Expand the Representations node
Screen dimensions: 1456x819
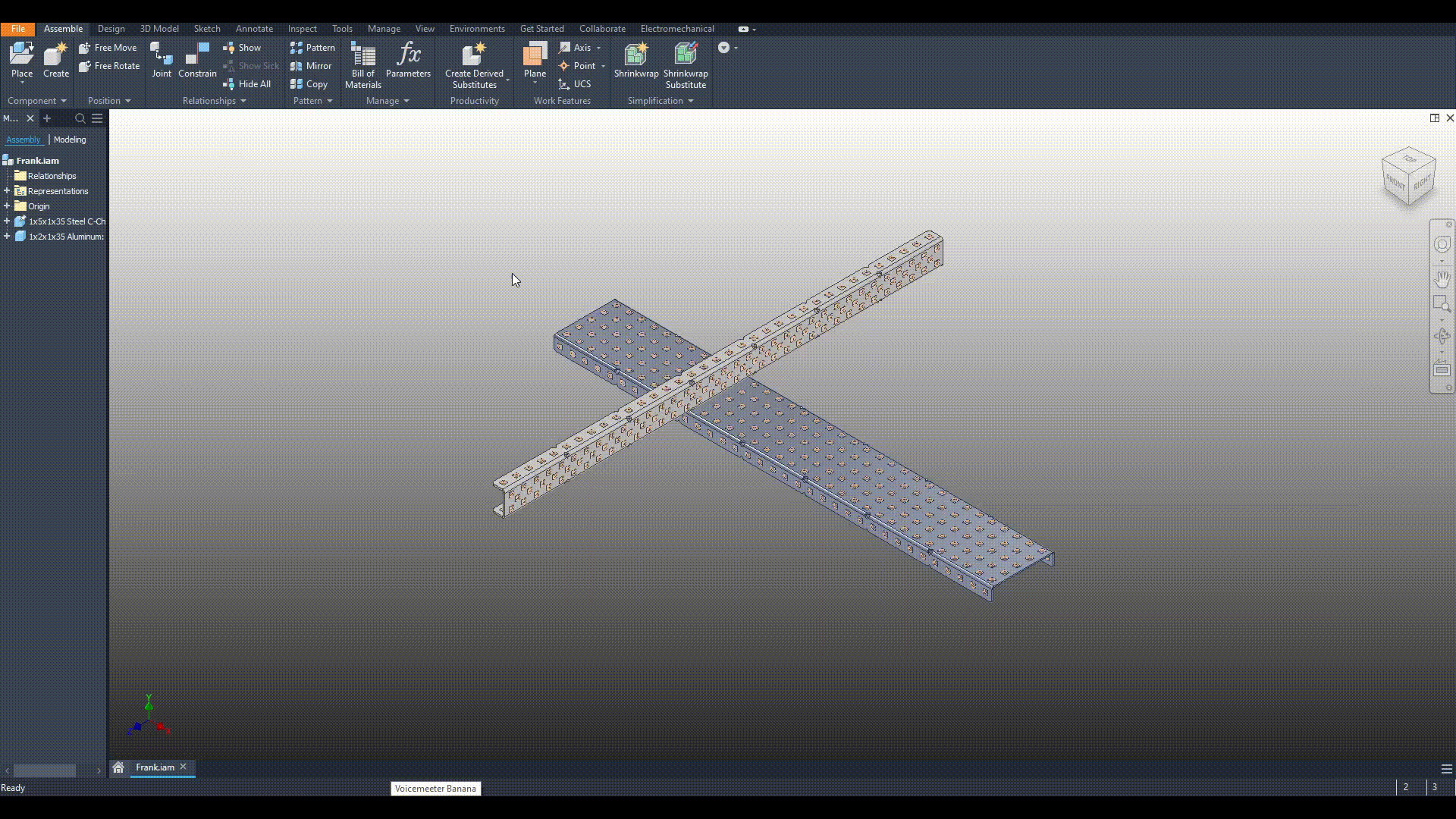pyautogui.click(x=7, y=191)
